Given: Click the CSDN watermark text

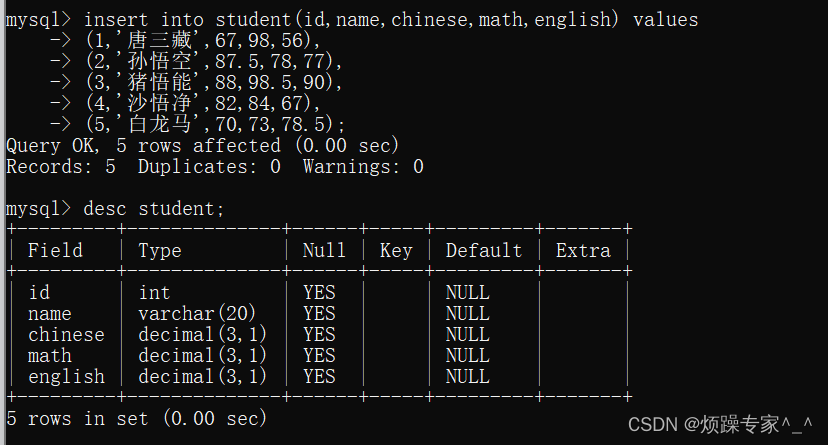Looking at the screenshot, I should click(x=720, y=424).
